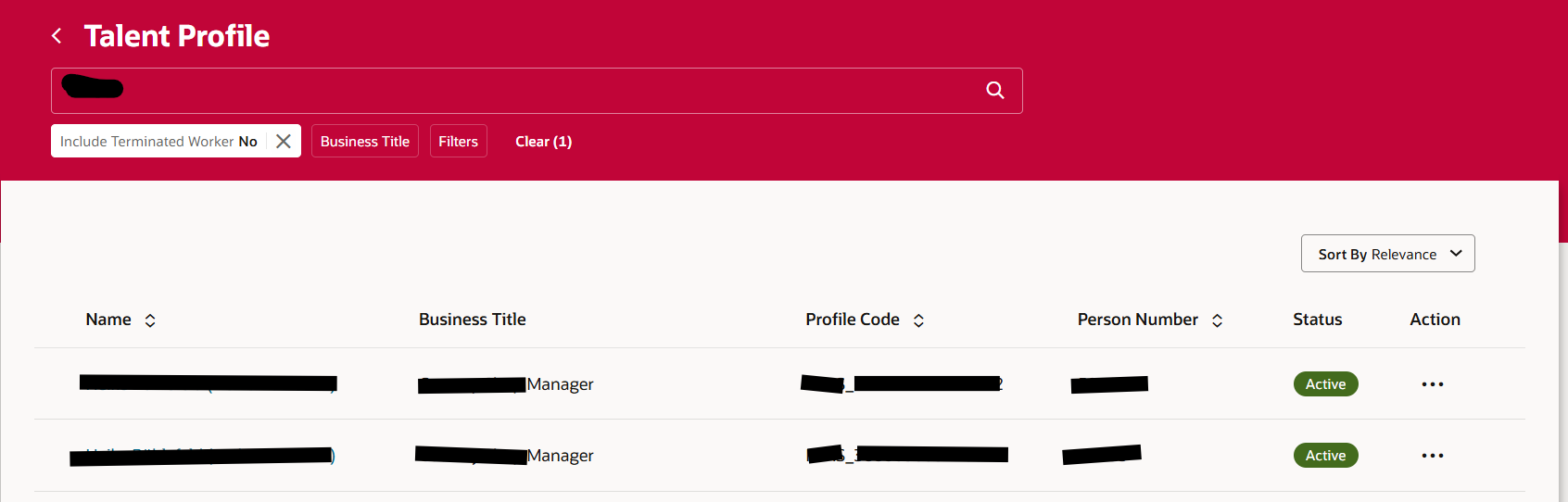The image size is (1568, 502).
Task: Sort by the Profile Code column arrows
Action: pos(918,320)
